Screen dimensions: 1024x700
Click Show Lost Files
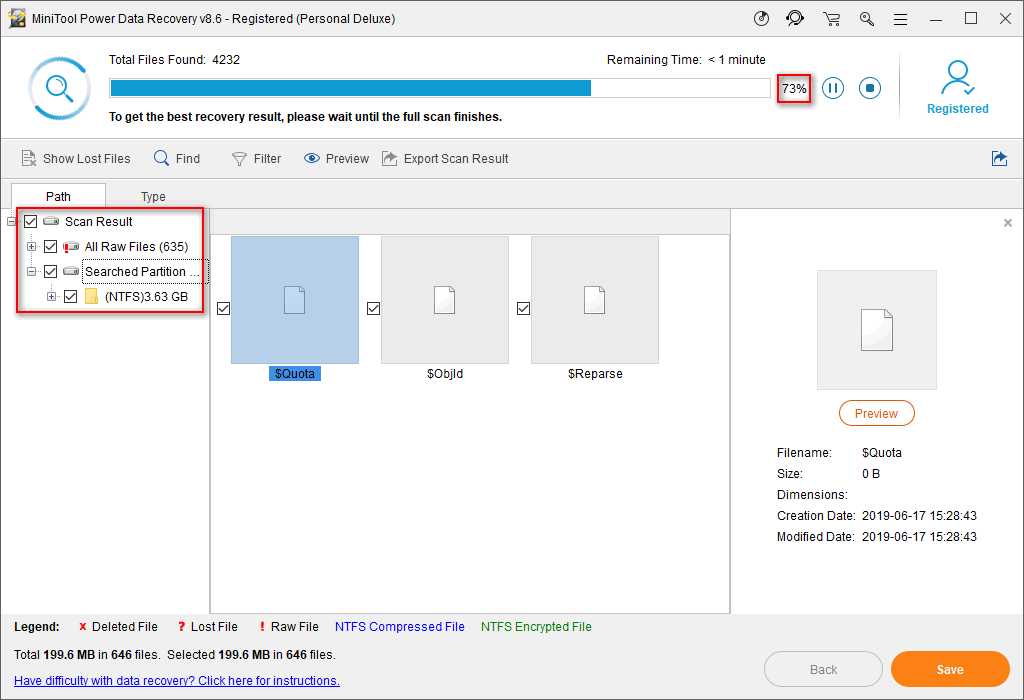pos(76,159)
